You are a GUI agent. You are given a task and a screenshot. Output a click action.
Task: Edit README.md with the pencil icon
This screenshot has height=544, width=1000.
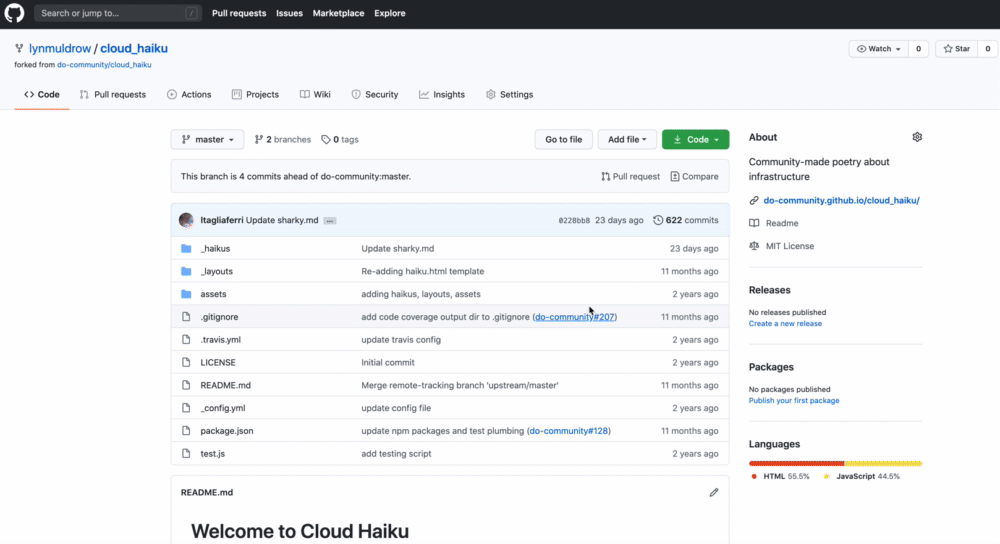(714, 492)
